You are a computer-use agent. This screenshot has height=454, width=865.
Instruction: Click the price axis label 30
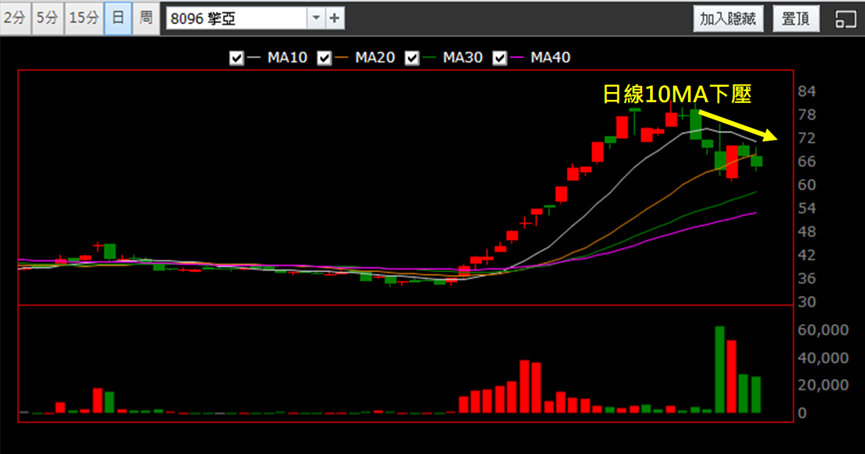point(806,302)
